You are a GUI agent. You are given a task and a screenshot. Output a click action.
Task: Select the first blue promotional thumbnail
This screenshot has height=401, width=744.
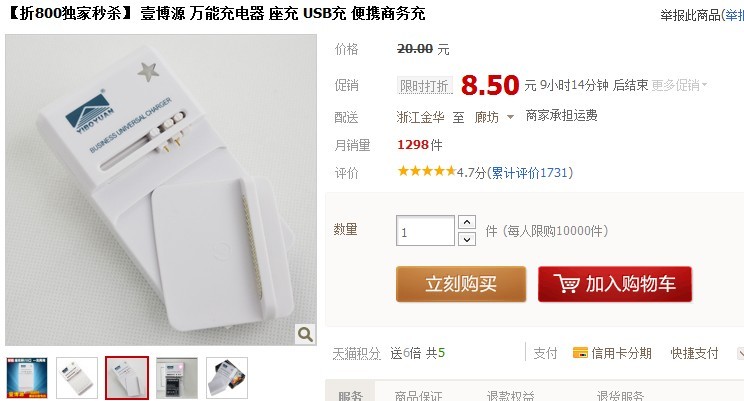27,378
